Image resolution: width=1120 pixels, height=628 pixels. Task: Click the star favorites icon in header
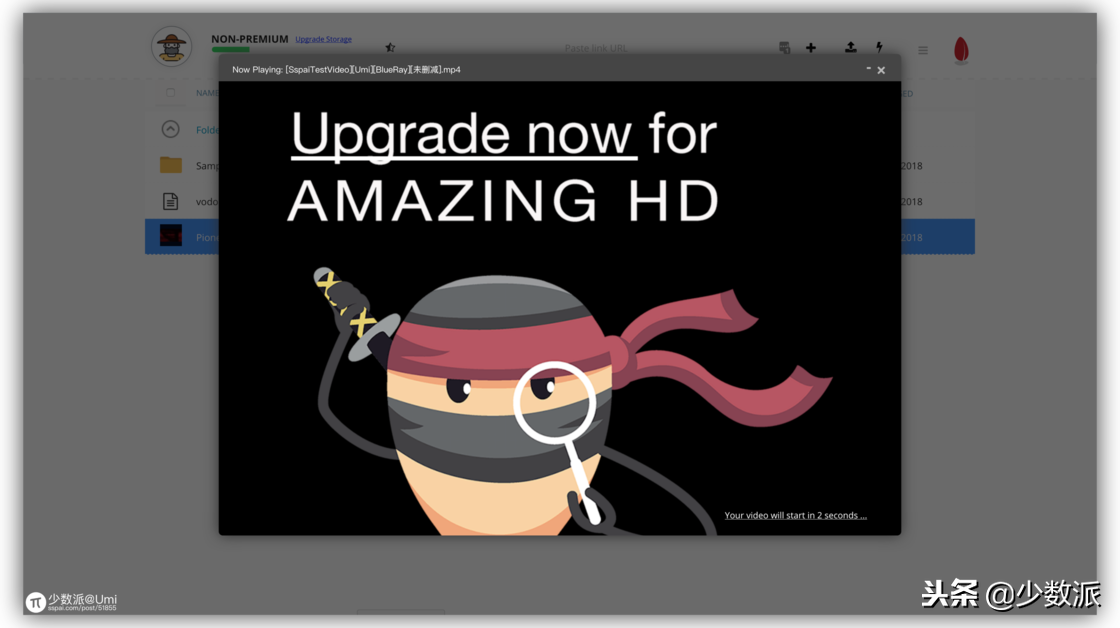click(390, 48)
